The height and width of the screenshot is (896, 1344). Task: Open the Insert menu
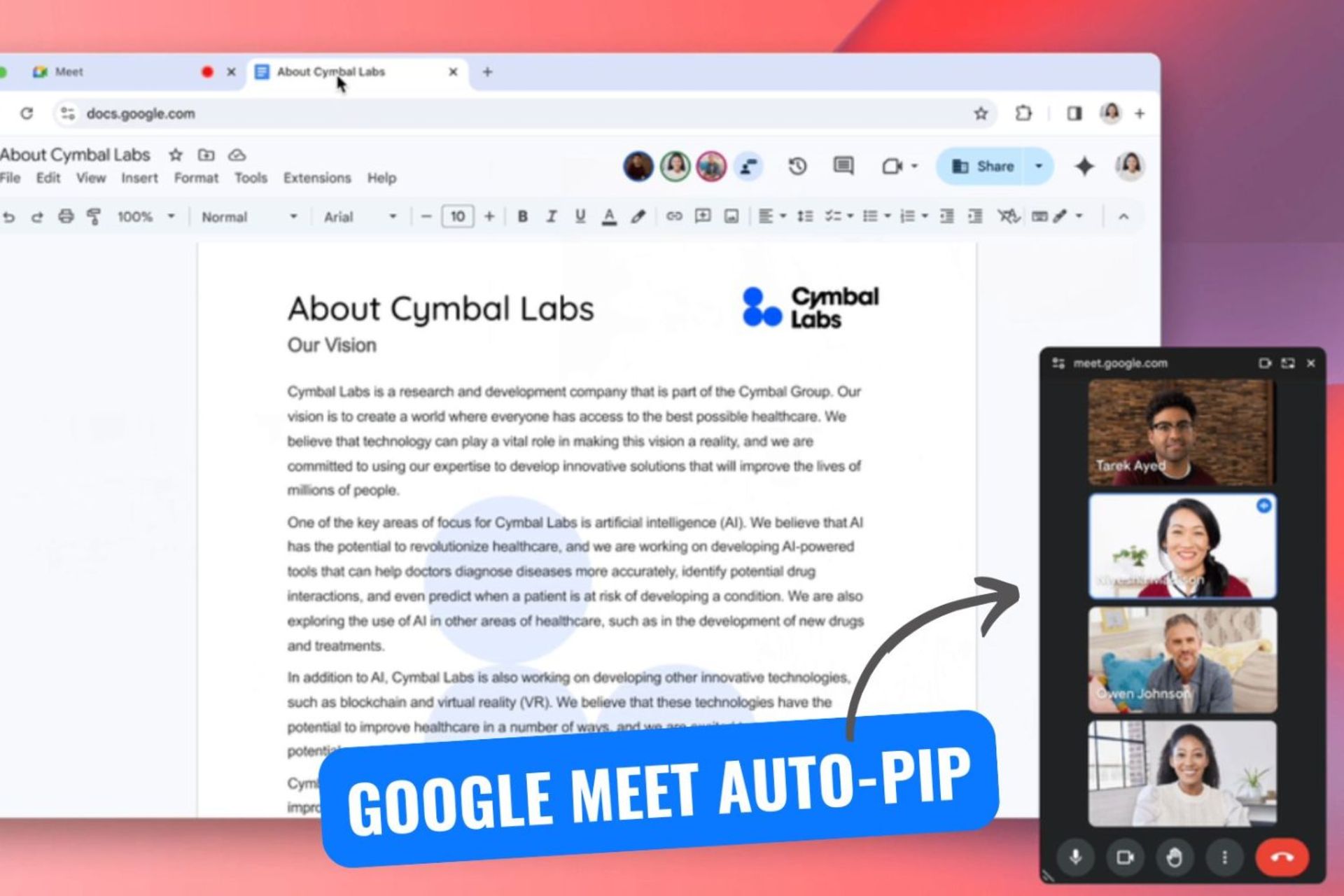139,178
